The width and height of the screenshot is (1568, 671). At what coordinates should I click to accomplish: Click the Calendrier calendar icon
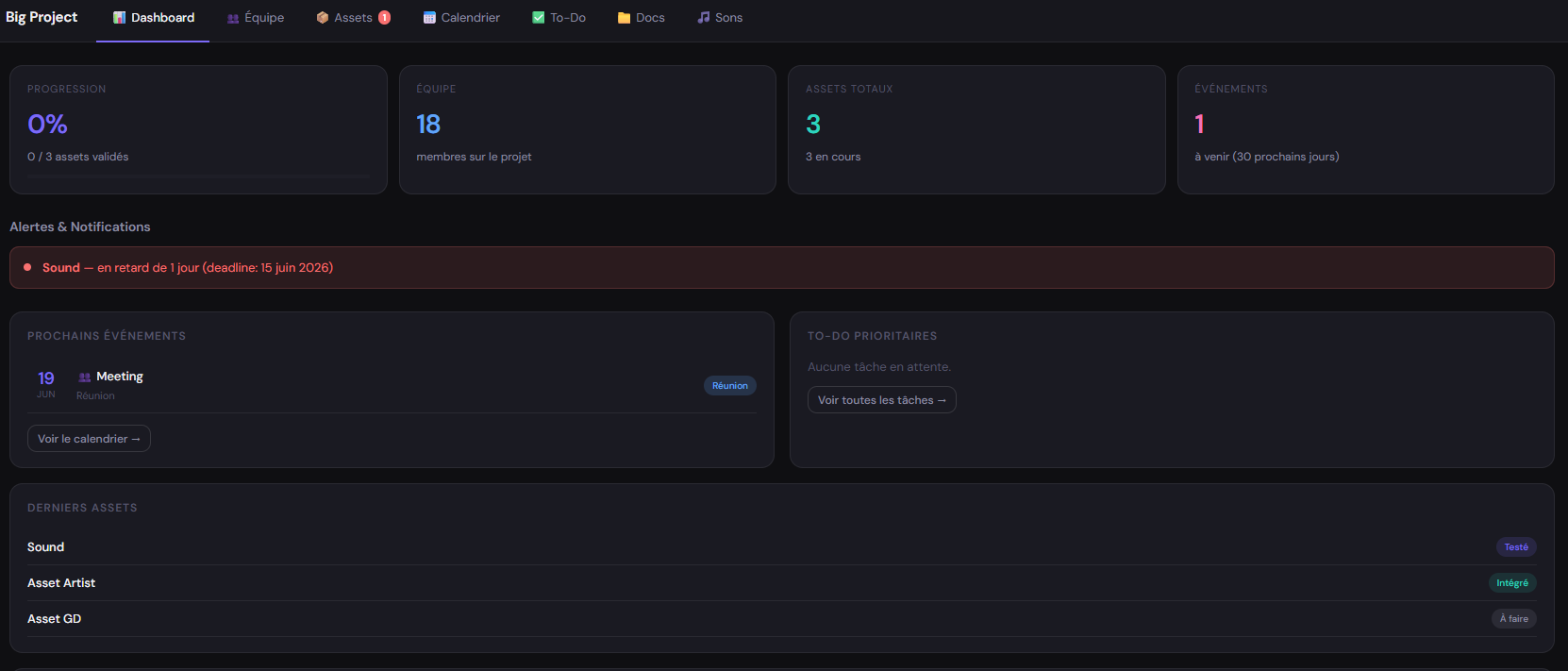tap(429, 18)
